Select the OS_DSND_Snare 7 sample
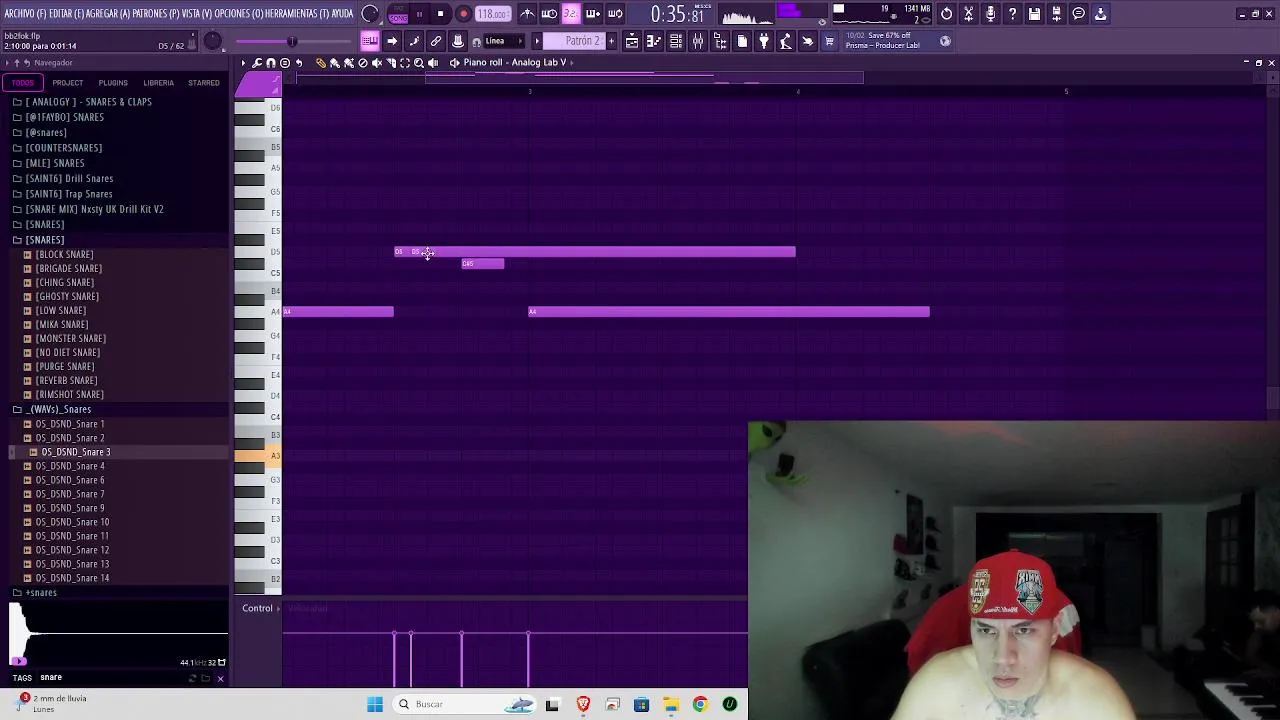The height and width of the screenshot is (720, 1280). point(70,494)
